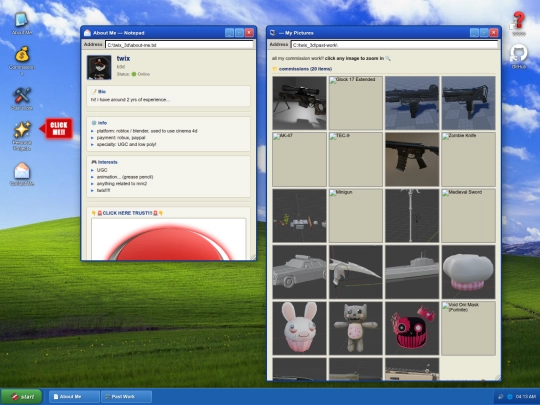Zoom the sniper rifle thumbnail
This screenshot has width=540, height=405.
299,103
